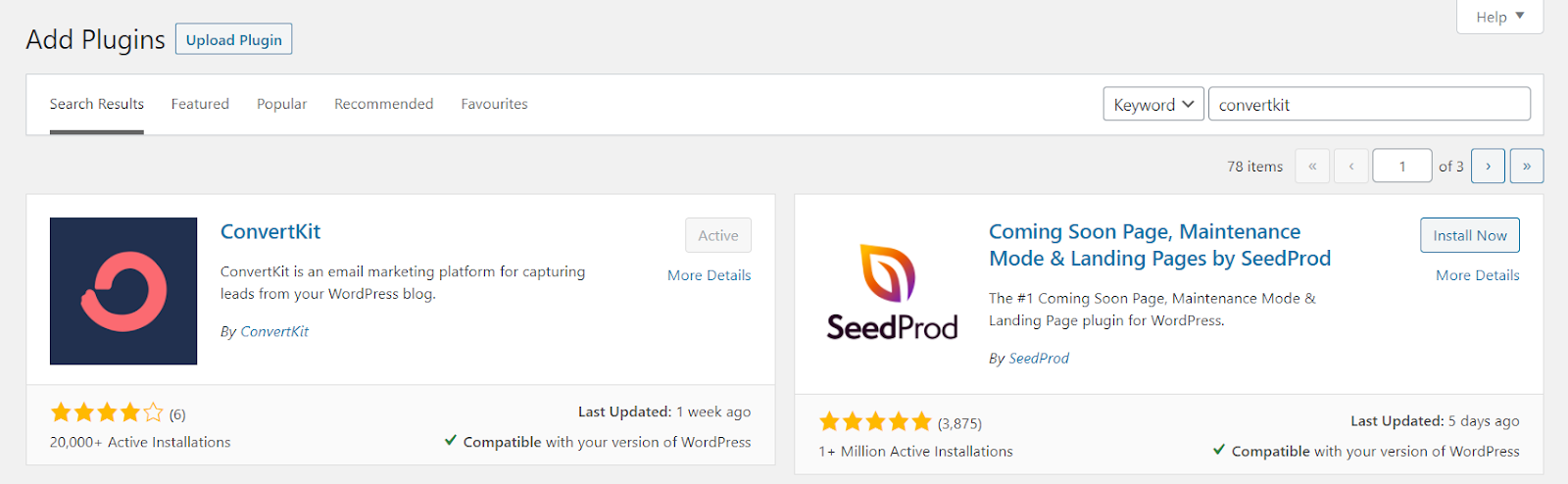Open the Favourites tab

pyautogui.click(x=494, y=104)
